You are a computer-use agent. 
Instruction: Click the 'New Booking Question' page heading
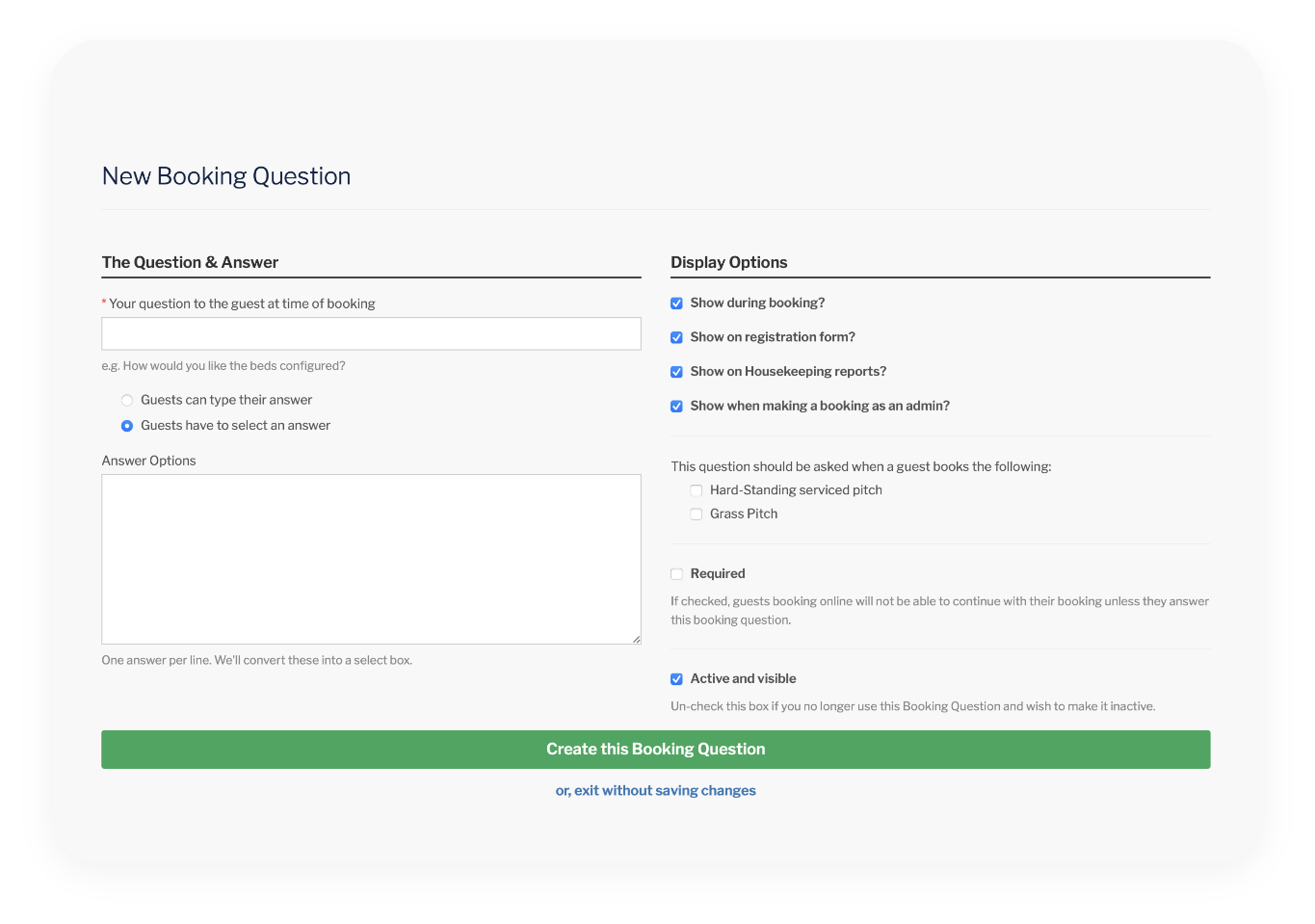pos(226,176)
